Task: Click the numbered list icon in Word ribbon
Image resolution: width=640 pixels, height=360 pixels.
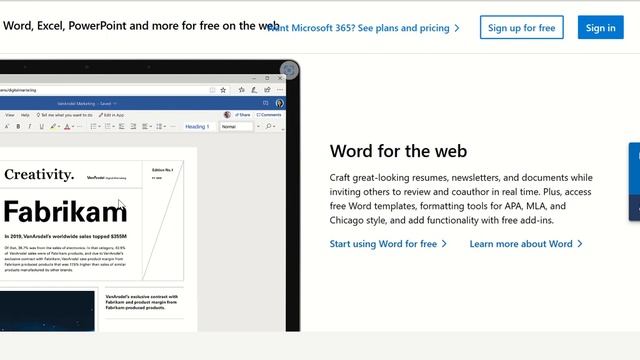Action: point(108,126)
